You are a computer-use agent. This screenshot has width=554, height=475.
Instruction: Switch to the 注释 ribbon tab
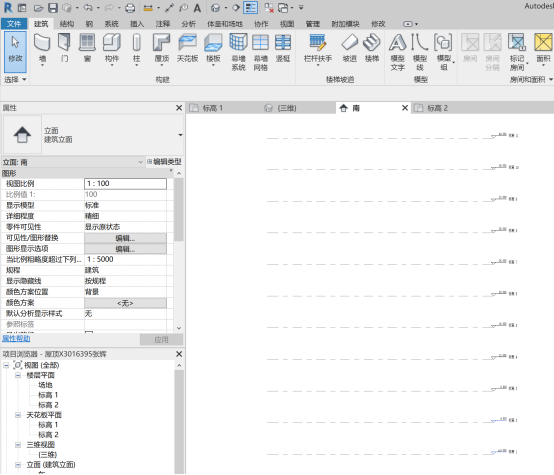(163, 24)
